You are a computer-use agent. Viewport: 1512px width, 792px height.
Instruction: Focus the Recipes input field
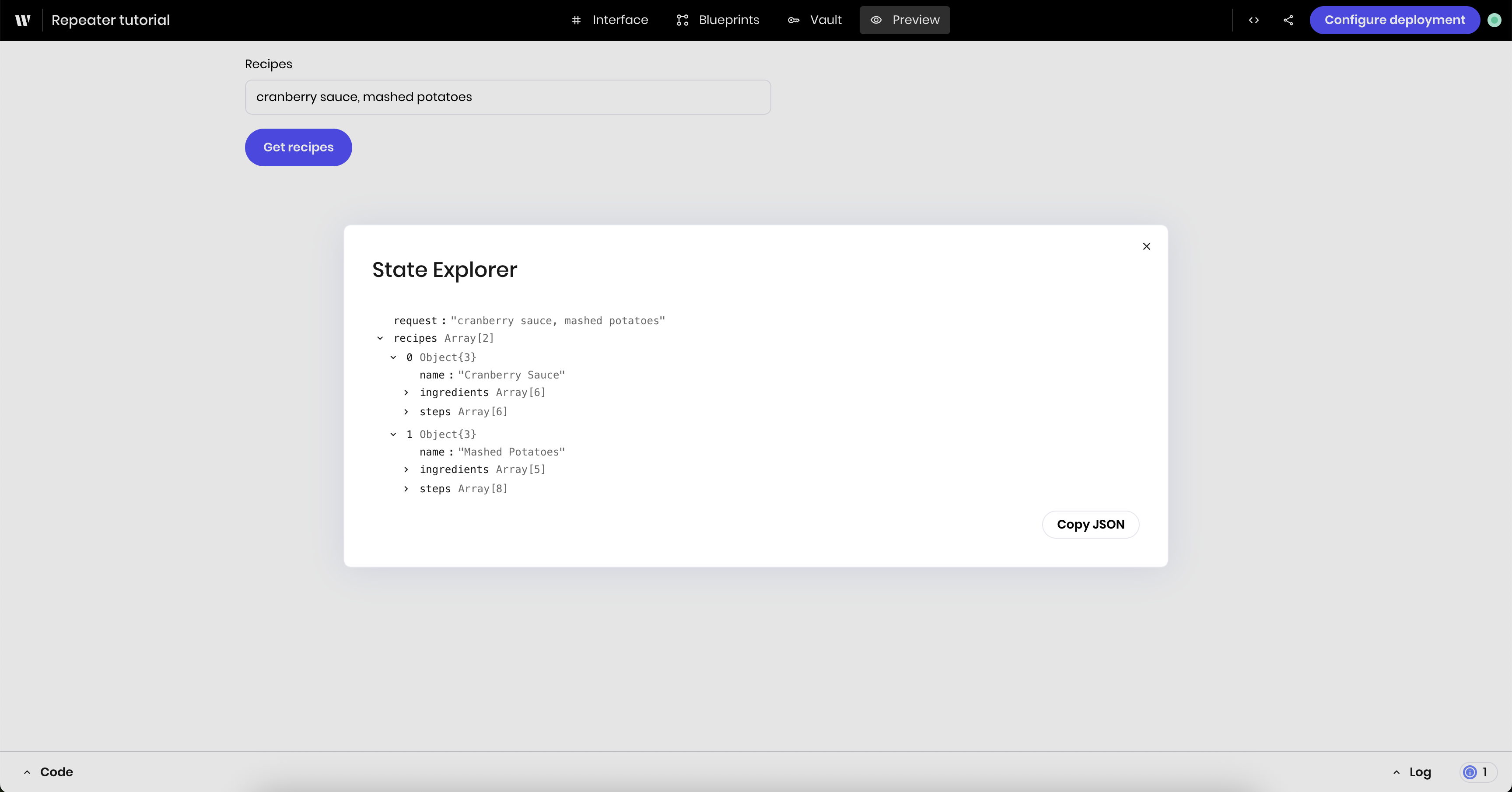(x=507, y=97)
